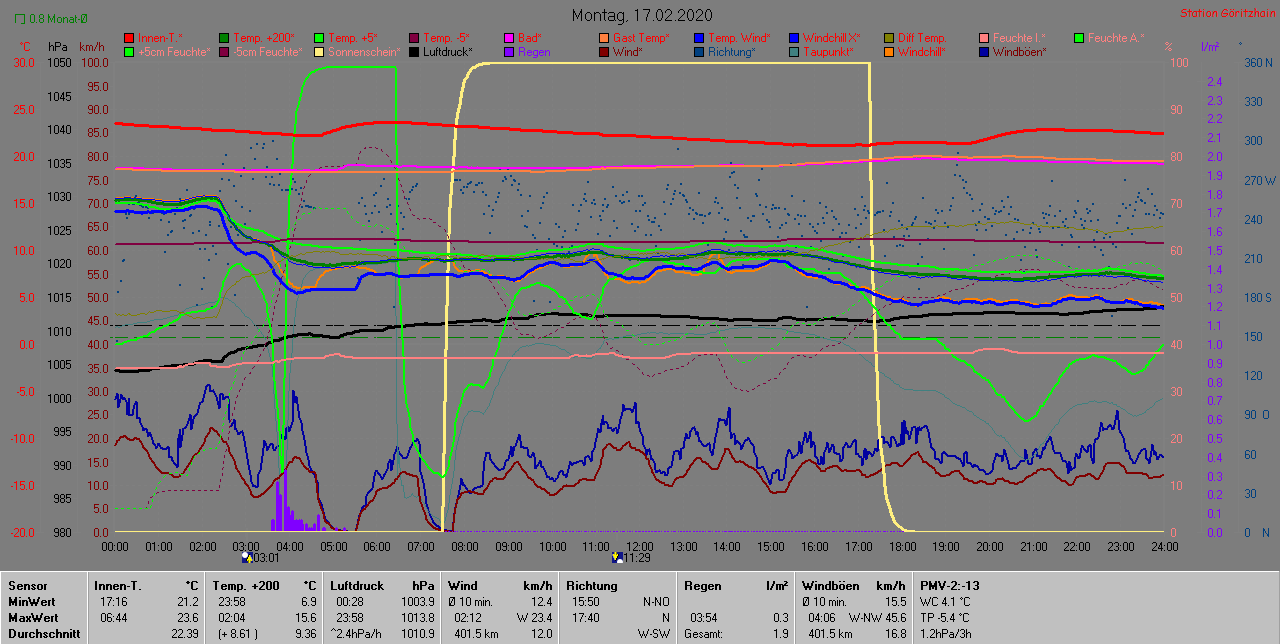
Task: Click the red Innen-T. legend swatch
Action: tap(128, 37)
